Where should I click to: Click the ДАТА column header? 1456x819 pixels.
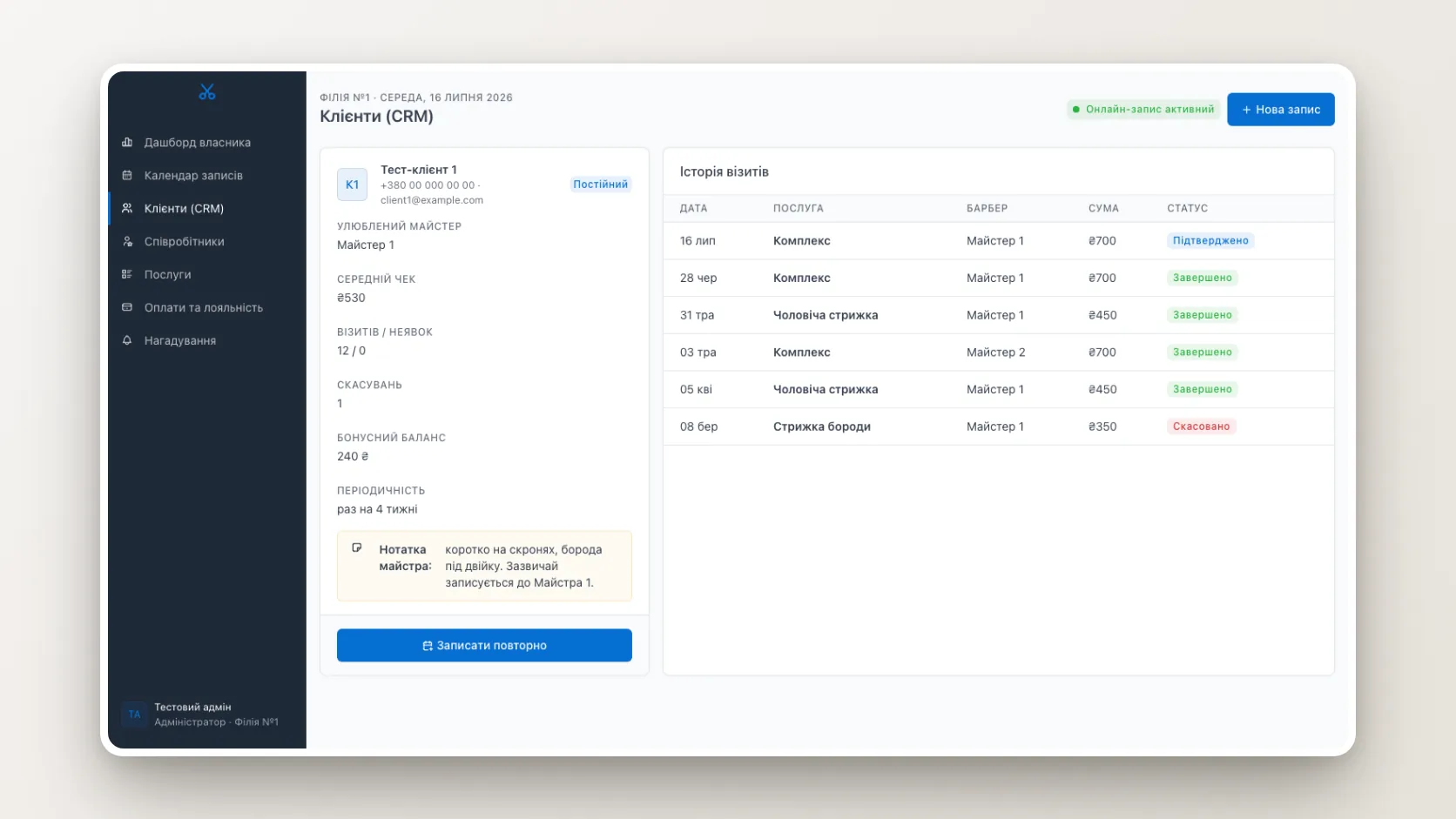pos(693,209)
